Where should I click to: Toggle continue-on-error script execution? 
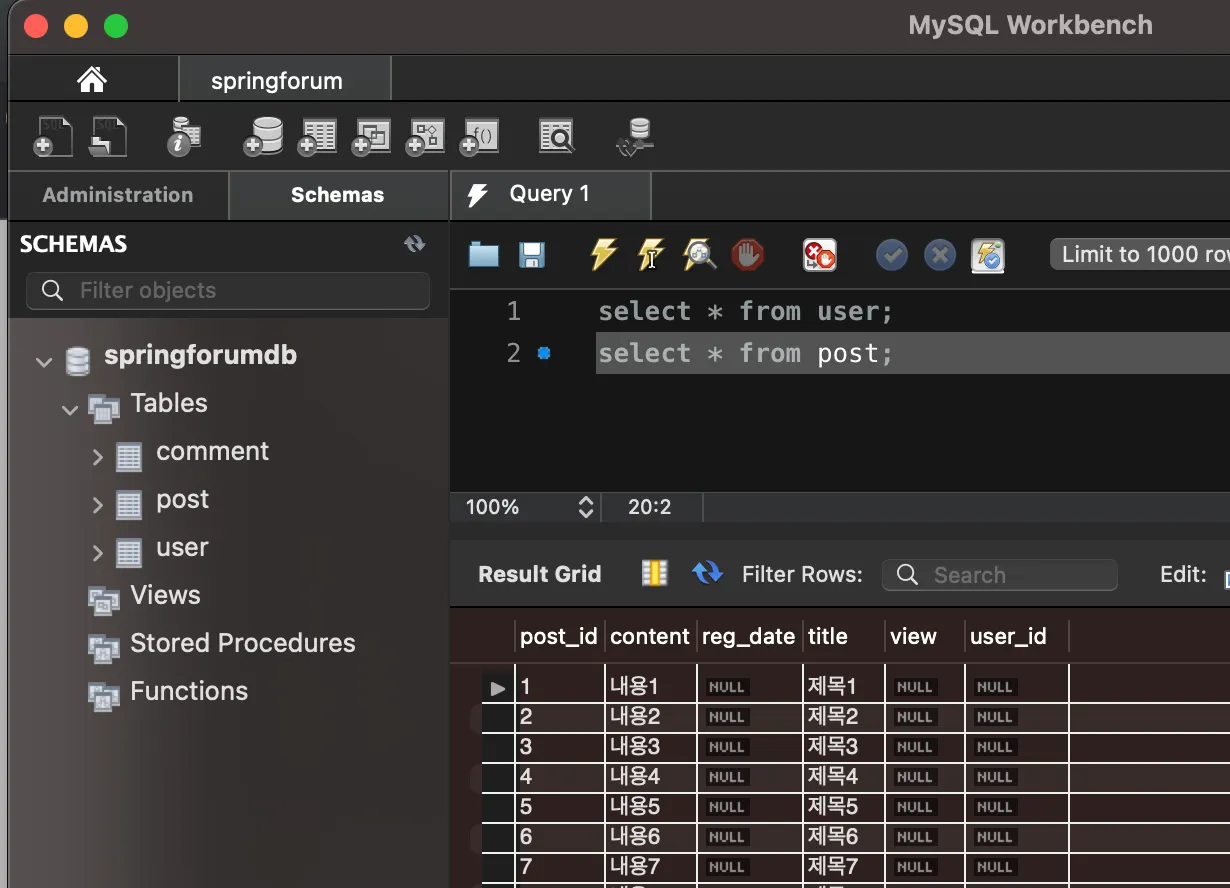pos(820,255)
